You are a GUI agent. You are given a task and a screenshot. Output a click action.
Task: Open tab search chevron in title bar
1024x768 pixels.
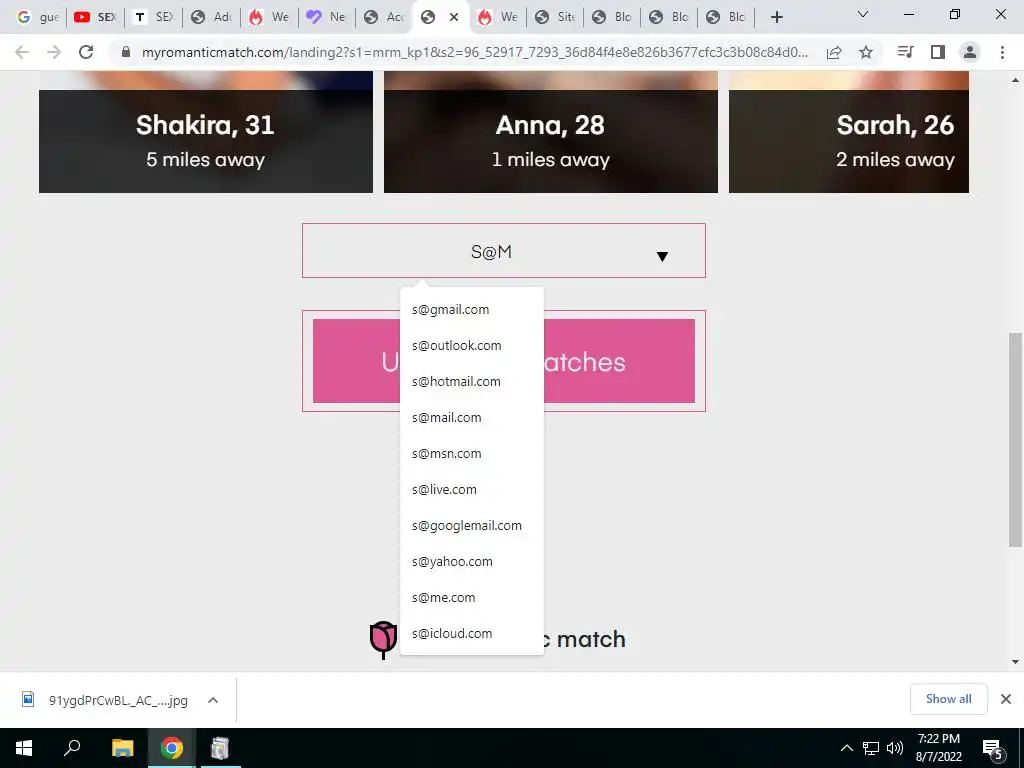pyautogui.click(x=863, y=14)
